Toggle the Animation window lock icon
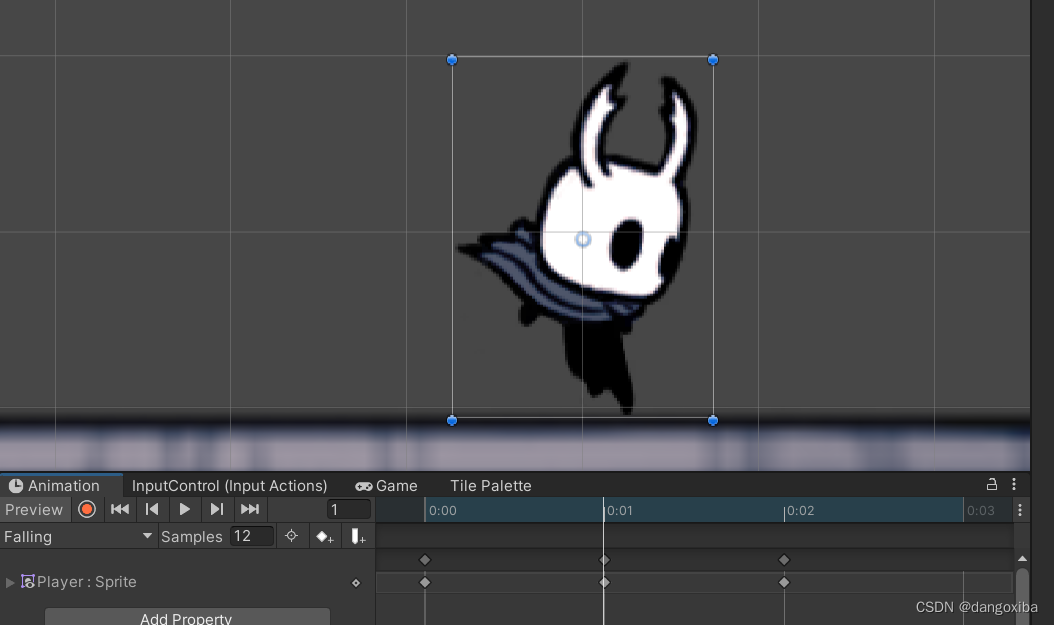 click(991, 484)
